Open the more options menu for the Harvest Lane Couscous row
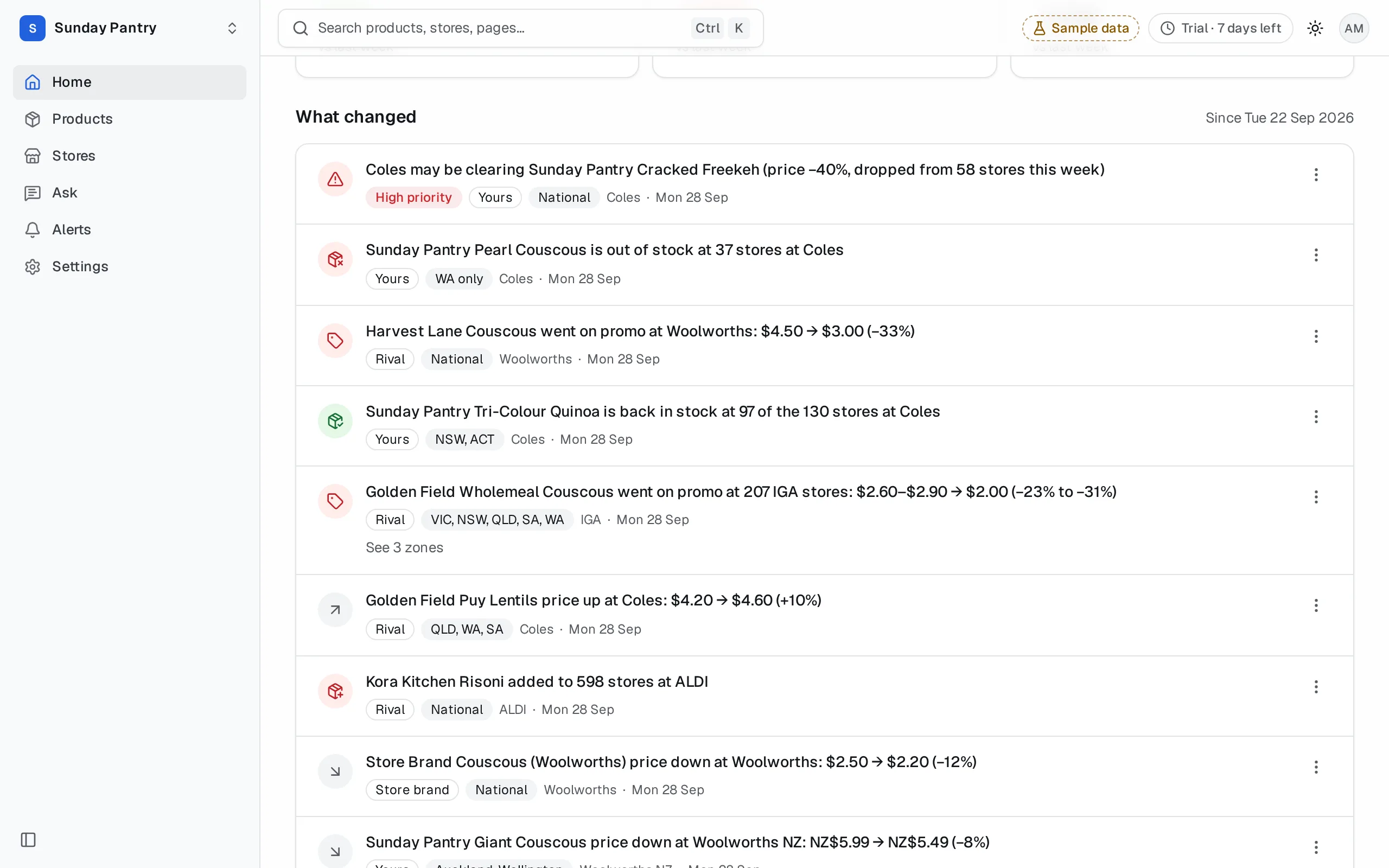 coord(1316,336)
